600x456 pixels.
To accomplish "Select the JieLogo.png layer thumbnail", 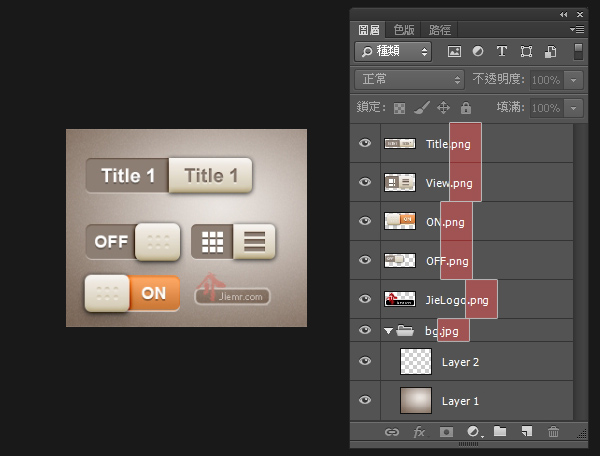I will click(400, 299).
